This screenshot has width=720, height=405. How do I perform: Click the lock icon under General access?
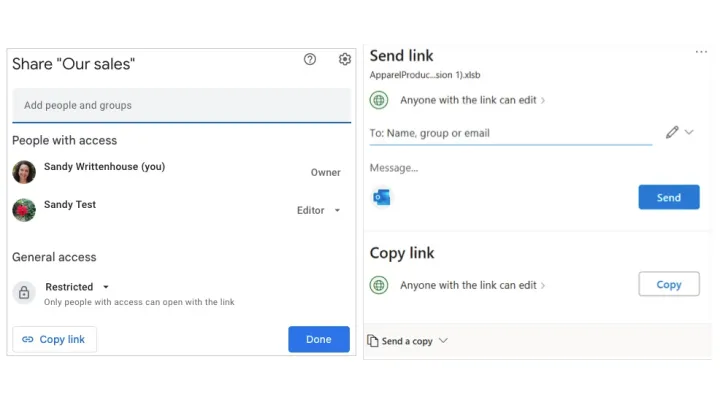pos(24,293)
